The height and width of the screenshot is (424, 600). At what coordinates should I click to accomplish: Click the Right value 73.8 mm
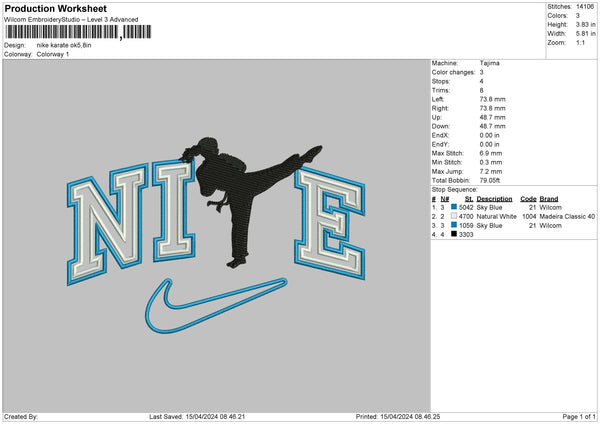[x=492, y=108]
